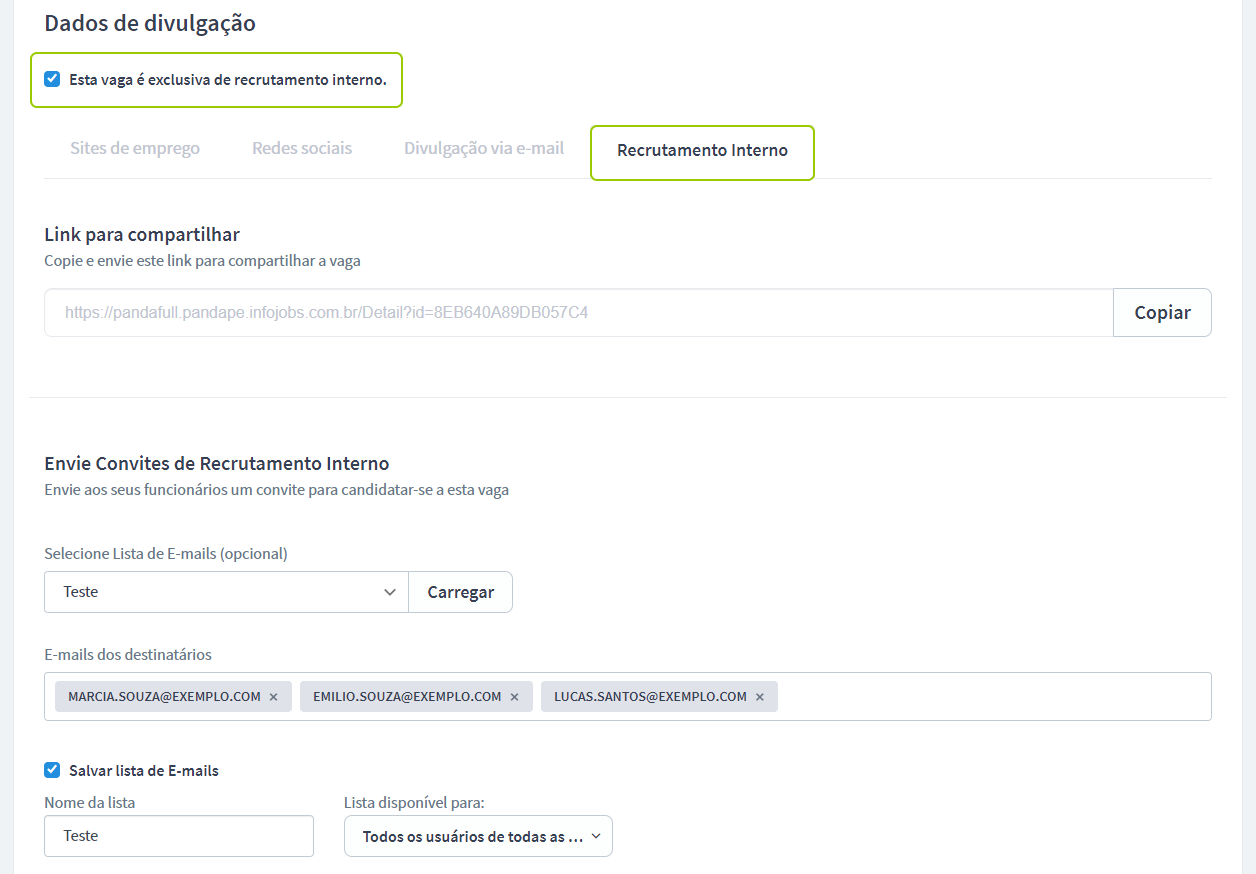Screen dimensions: 1256x874
Task: Go to the 'Divulgação via e-mail' tab
Action: 484,149
